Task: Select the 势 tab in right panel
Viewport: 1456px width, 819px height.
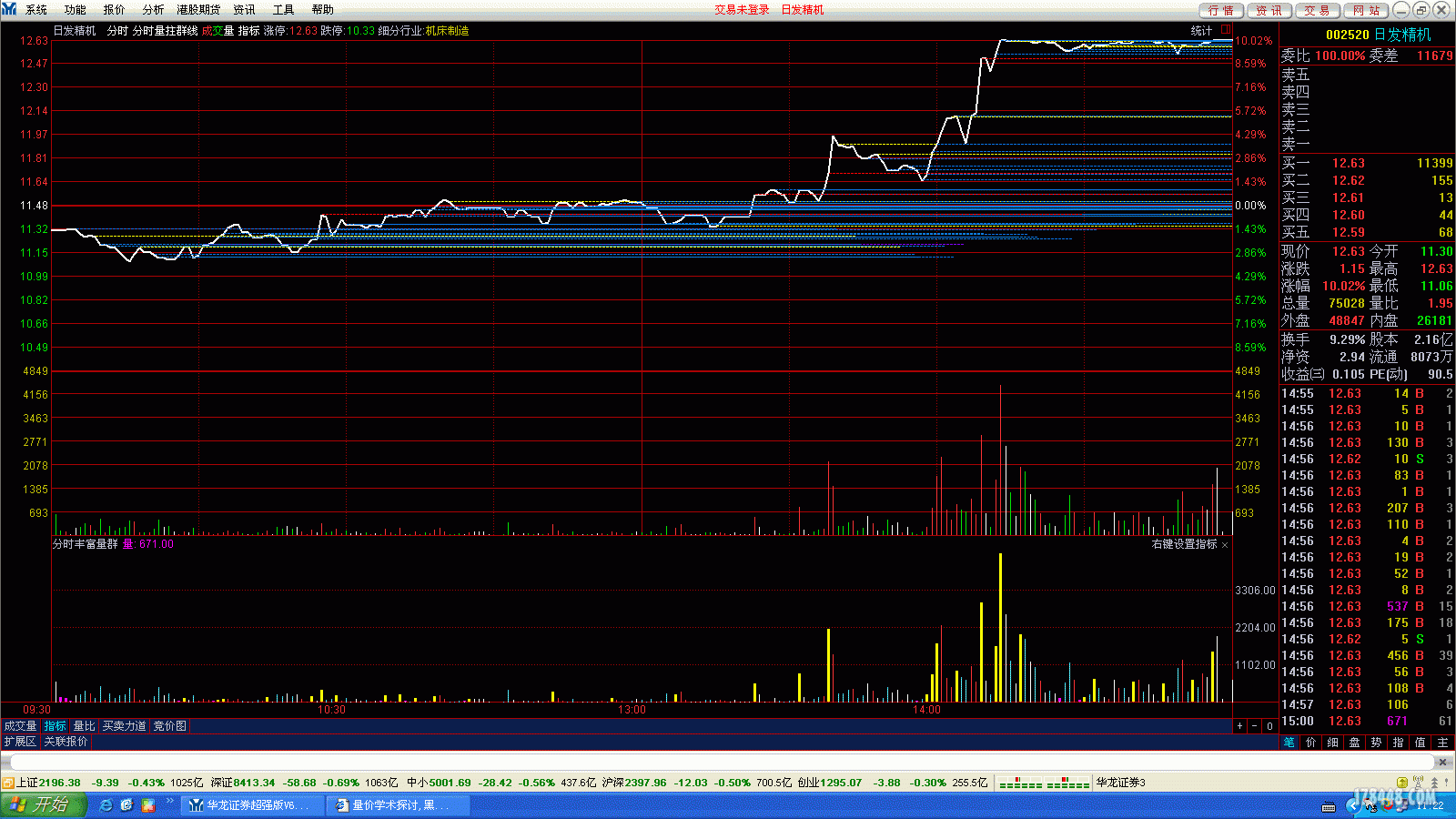Action: pos(1377,743)
